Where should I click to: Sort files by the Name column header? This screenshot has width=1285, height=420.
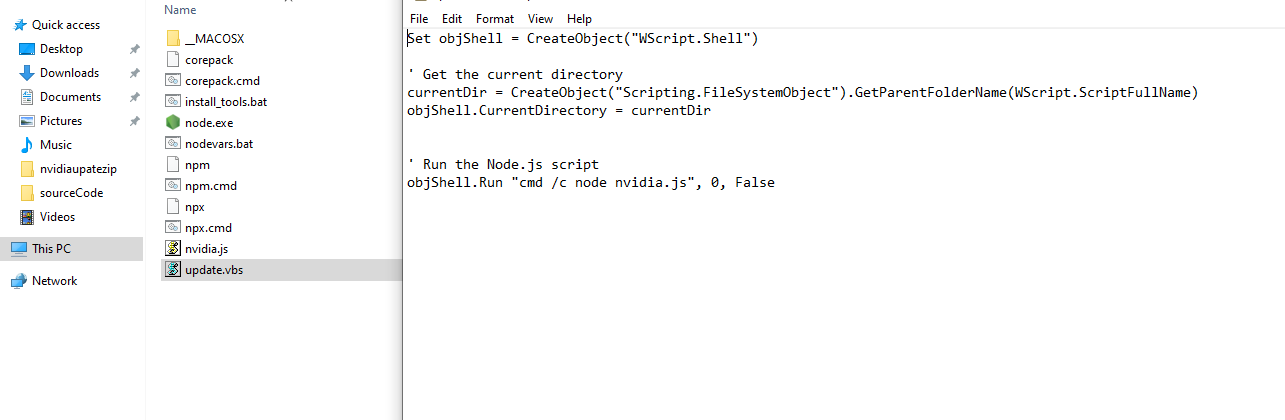180,10
